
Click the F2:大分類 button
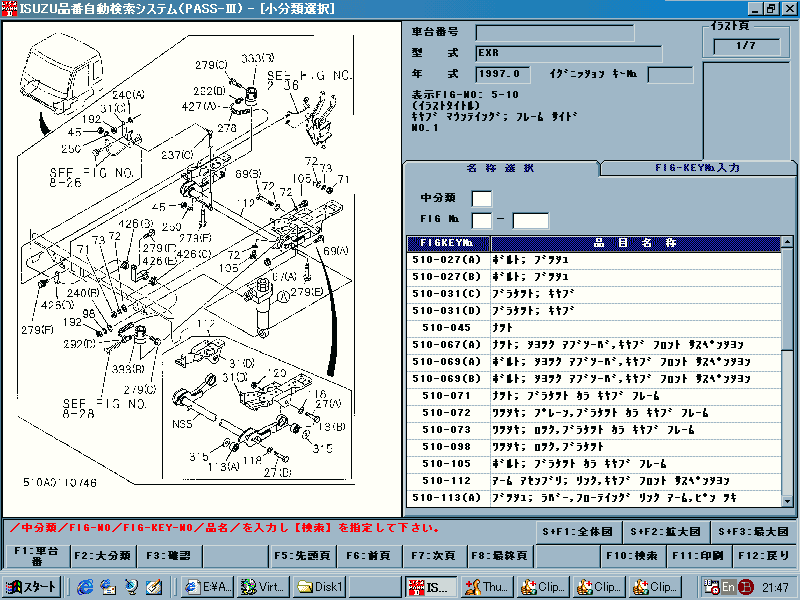[x=104, y=555]
